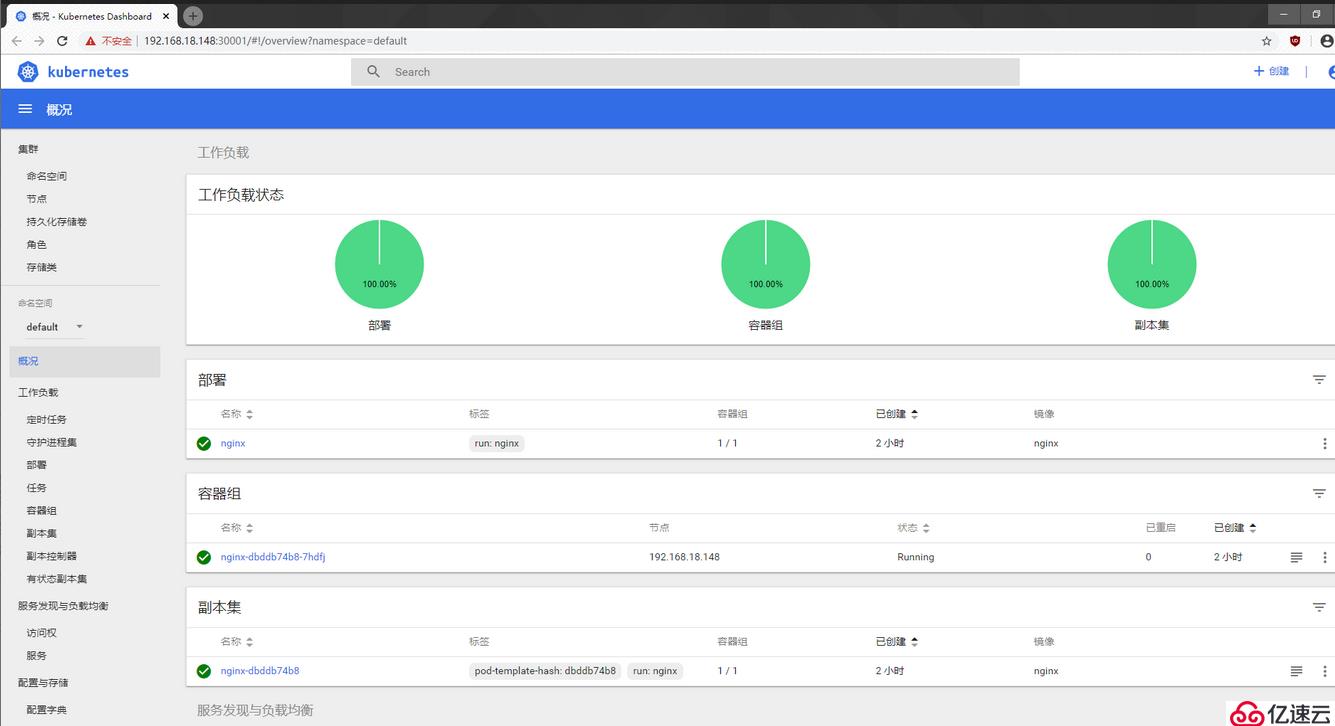Open the red shield browser extension
The height and width of the screenshot is (726, 1335).
click(x=1295, y=41)
